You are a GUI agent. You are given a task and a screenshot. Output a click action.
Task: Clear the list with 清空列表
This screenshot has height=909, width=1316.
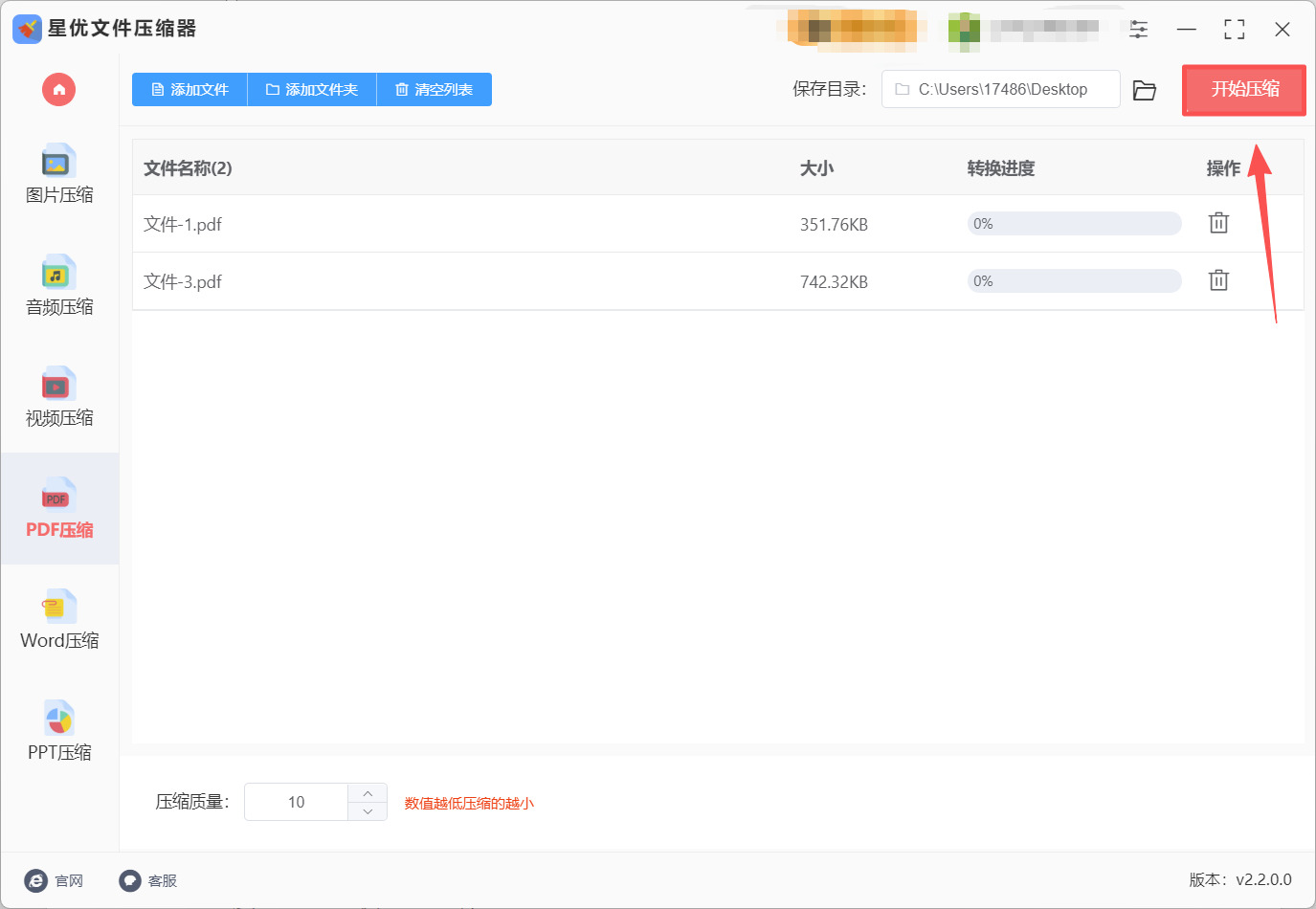coord(435,90)
